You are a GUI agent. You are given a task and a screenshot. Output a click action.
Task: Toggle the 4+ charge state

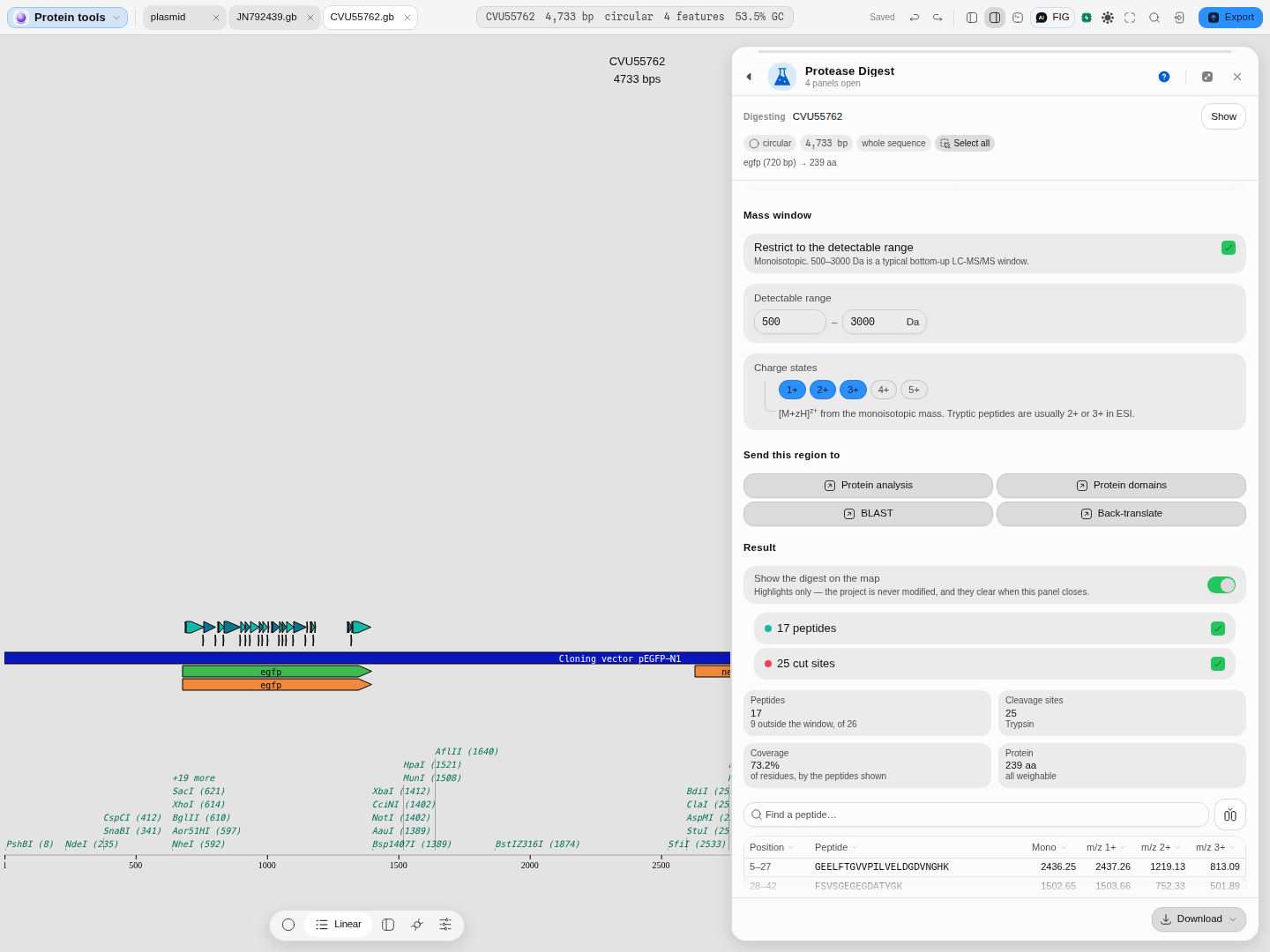tap(884, 390)
